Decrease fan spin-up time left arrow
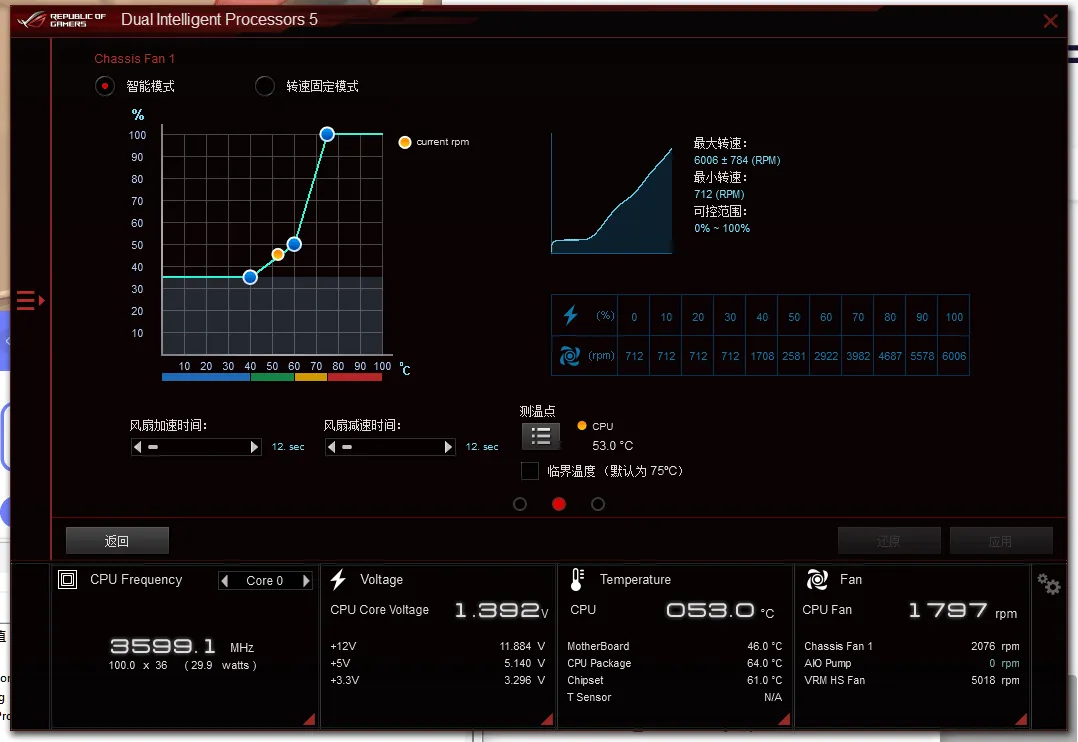The height and width of the screenshot is (742, 1078). point(138,447)
